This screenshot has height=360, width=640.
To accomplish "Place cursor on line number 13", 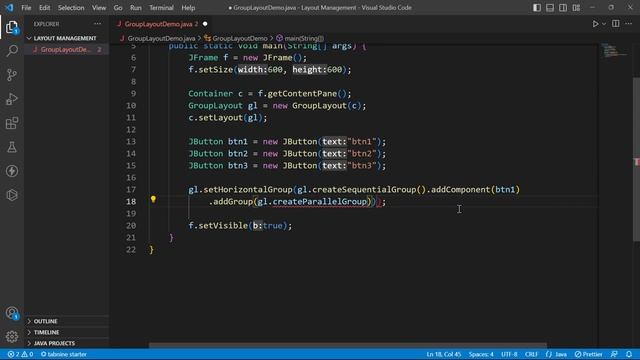I will pyautogui.click(x=131, y=142).
